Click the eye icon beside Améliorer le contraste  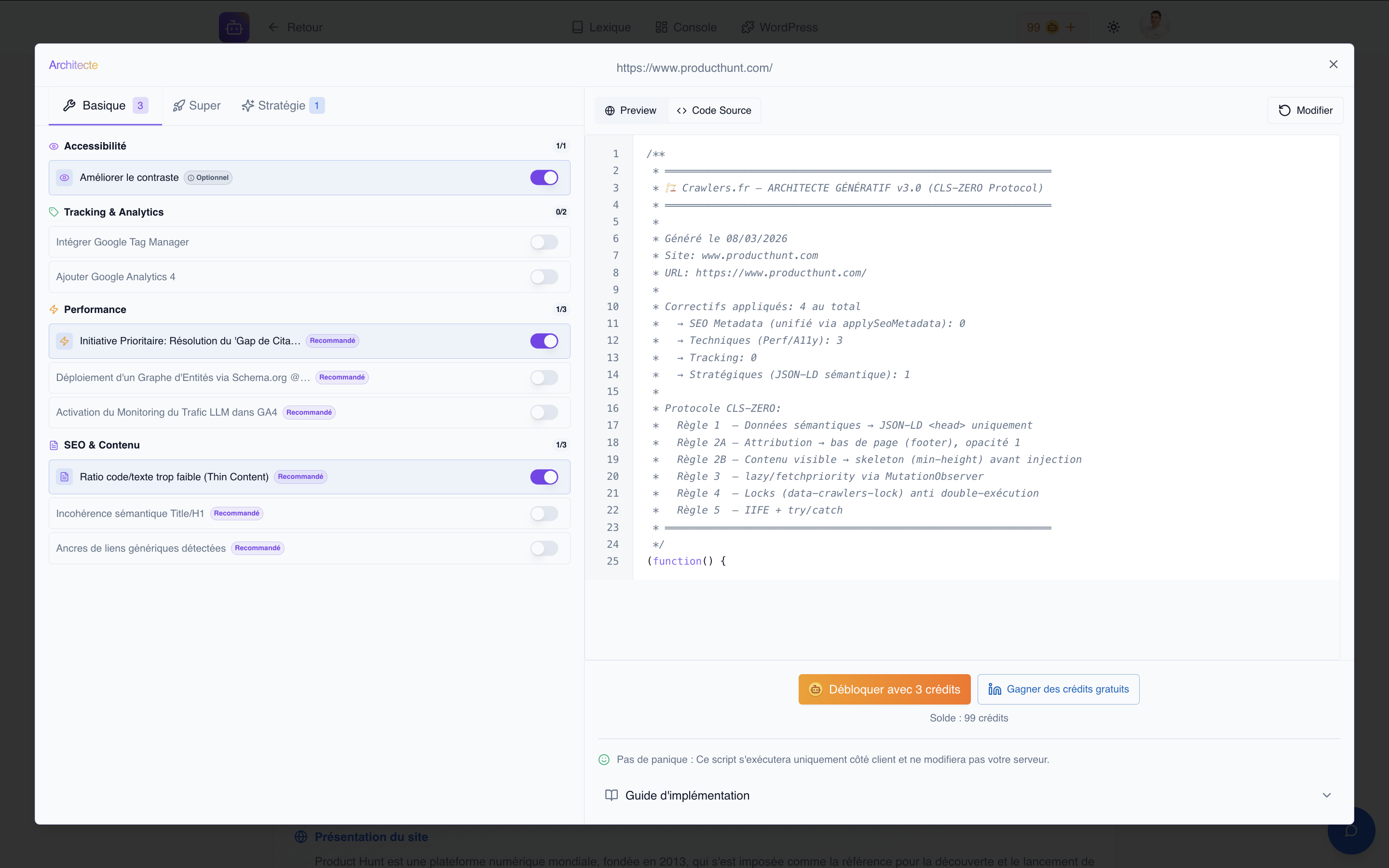pyautogui.click(x=64, y=178)
